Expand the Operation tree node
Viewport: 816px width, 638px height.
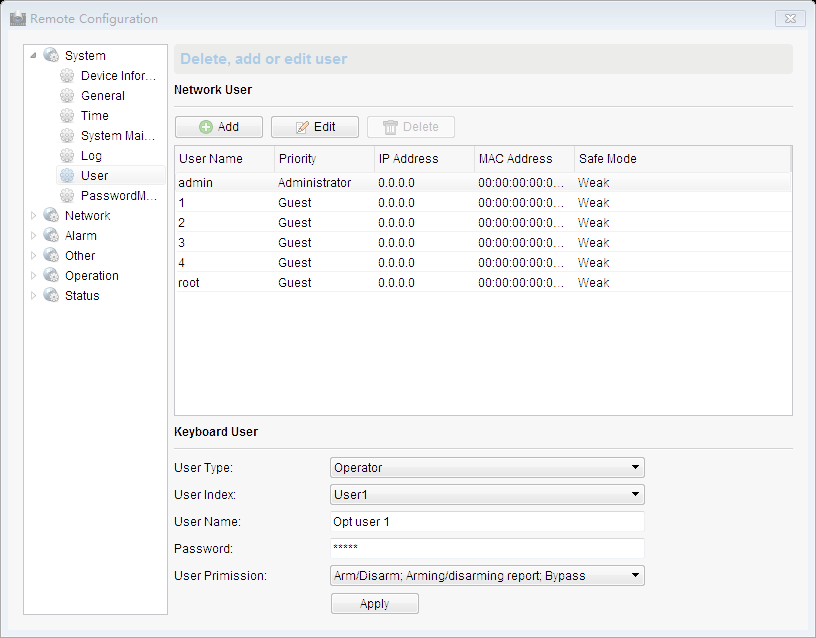click(x=33, y=275)
